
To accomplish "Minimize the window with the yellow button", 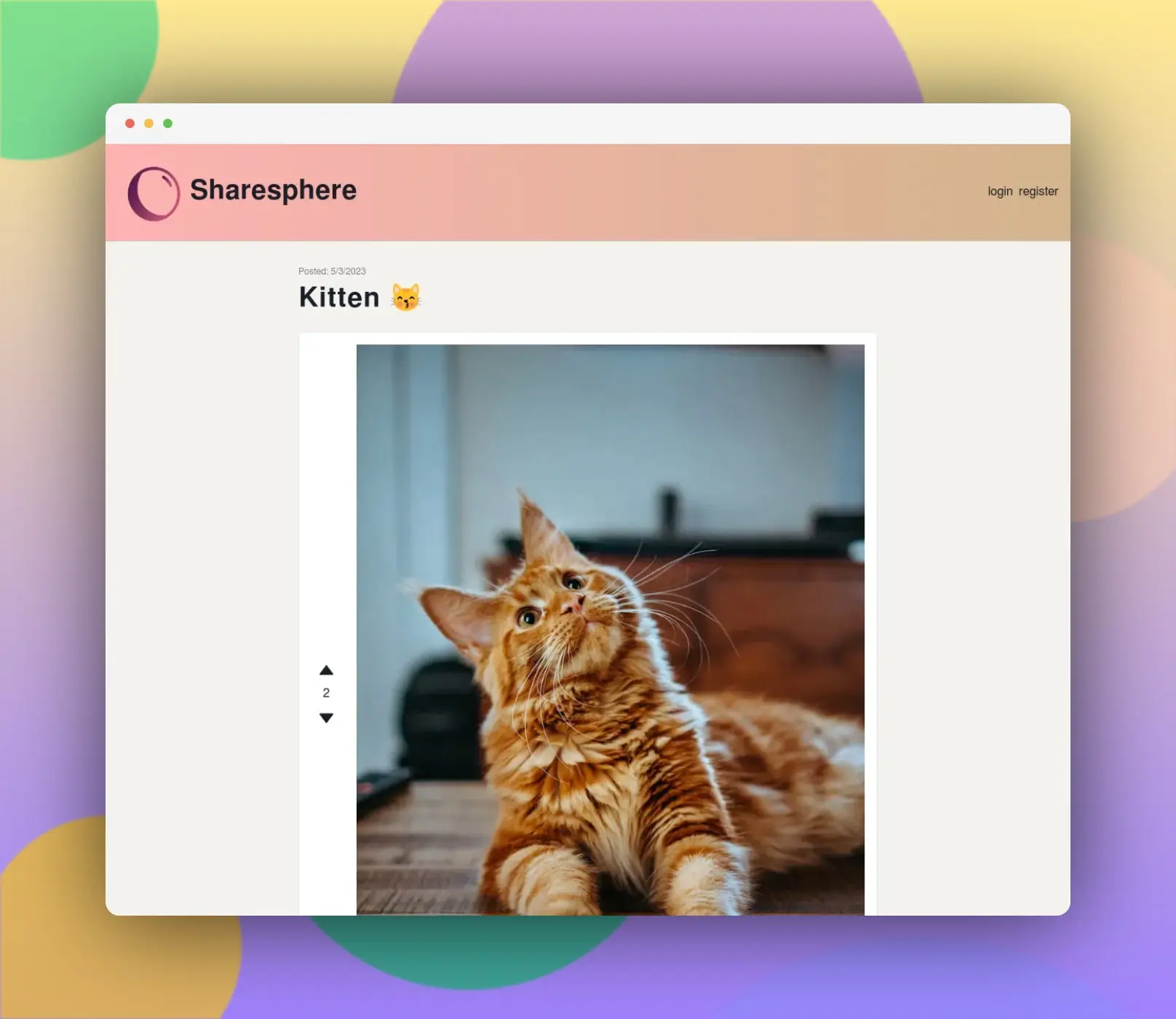I will click(x=148, y=124).
